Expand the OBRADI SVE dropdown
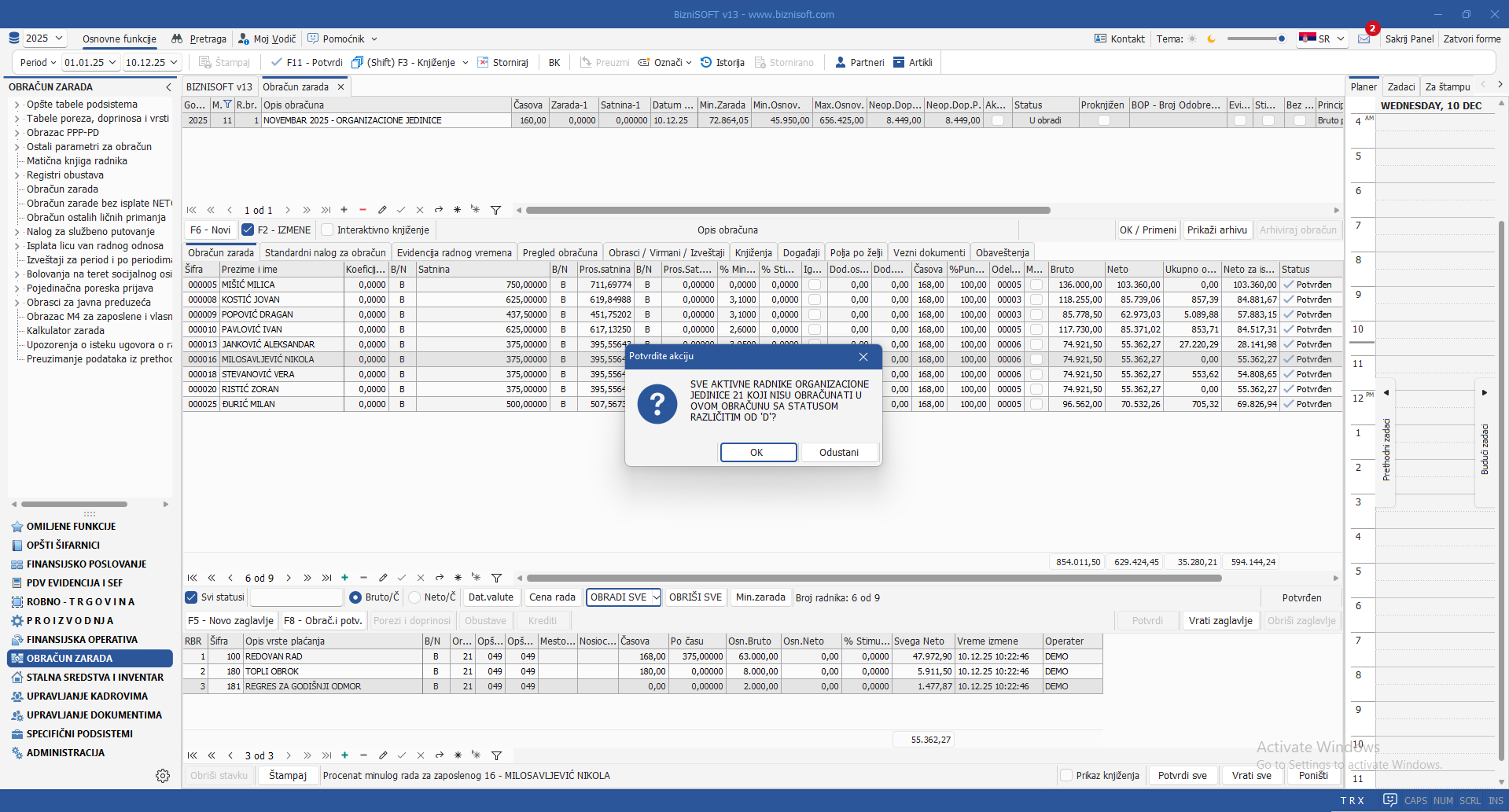 (656, 597)
